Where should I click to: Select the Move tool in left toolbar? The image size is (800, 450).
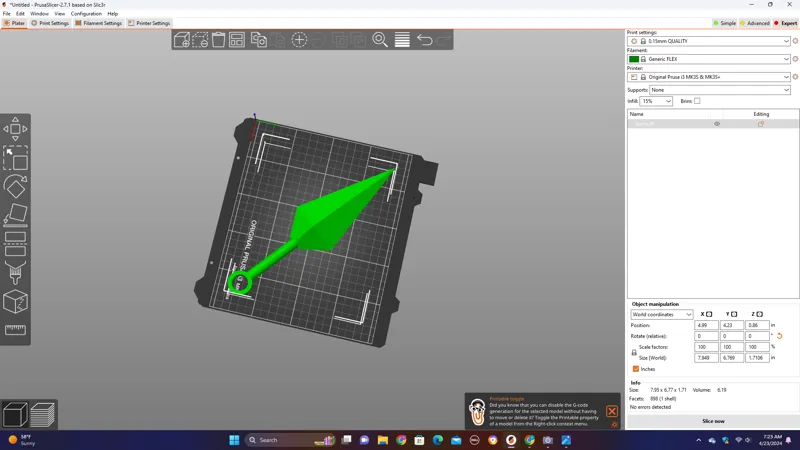(x=15, y=129)
